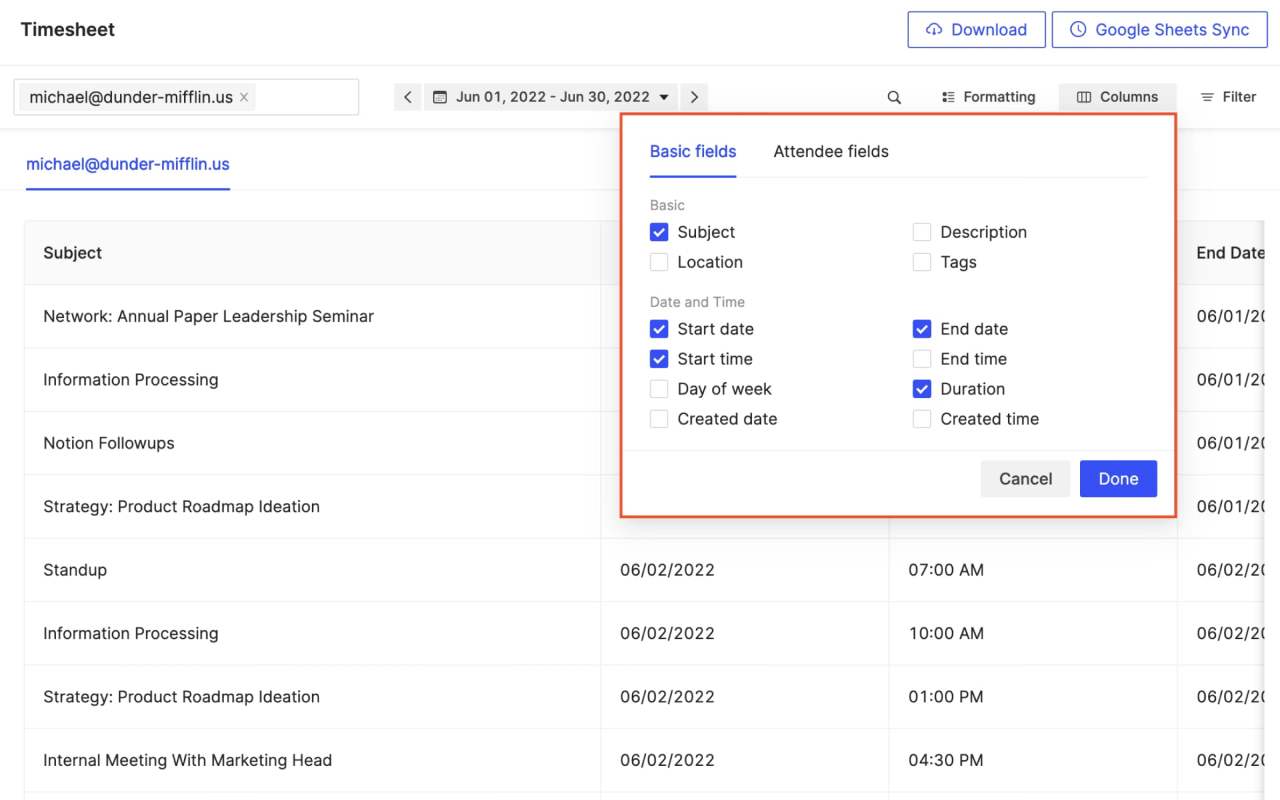The width and height of the screenshot is (1280, 800).
Task: Uncheck the Subject checkbox
Action: (x=659, y=232)
